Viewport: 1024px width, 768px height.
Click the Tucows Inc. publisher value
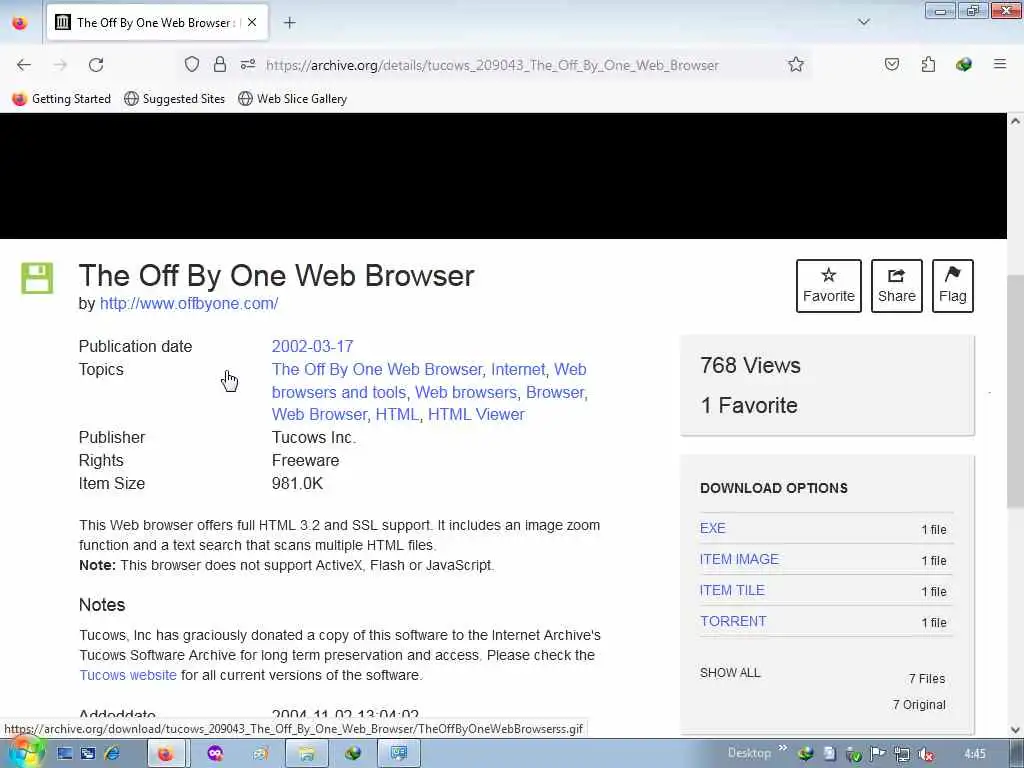pos(313,438)
